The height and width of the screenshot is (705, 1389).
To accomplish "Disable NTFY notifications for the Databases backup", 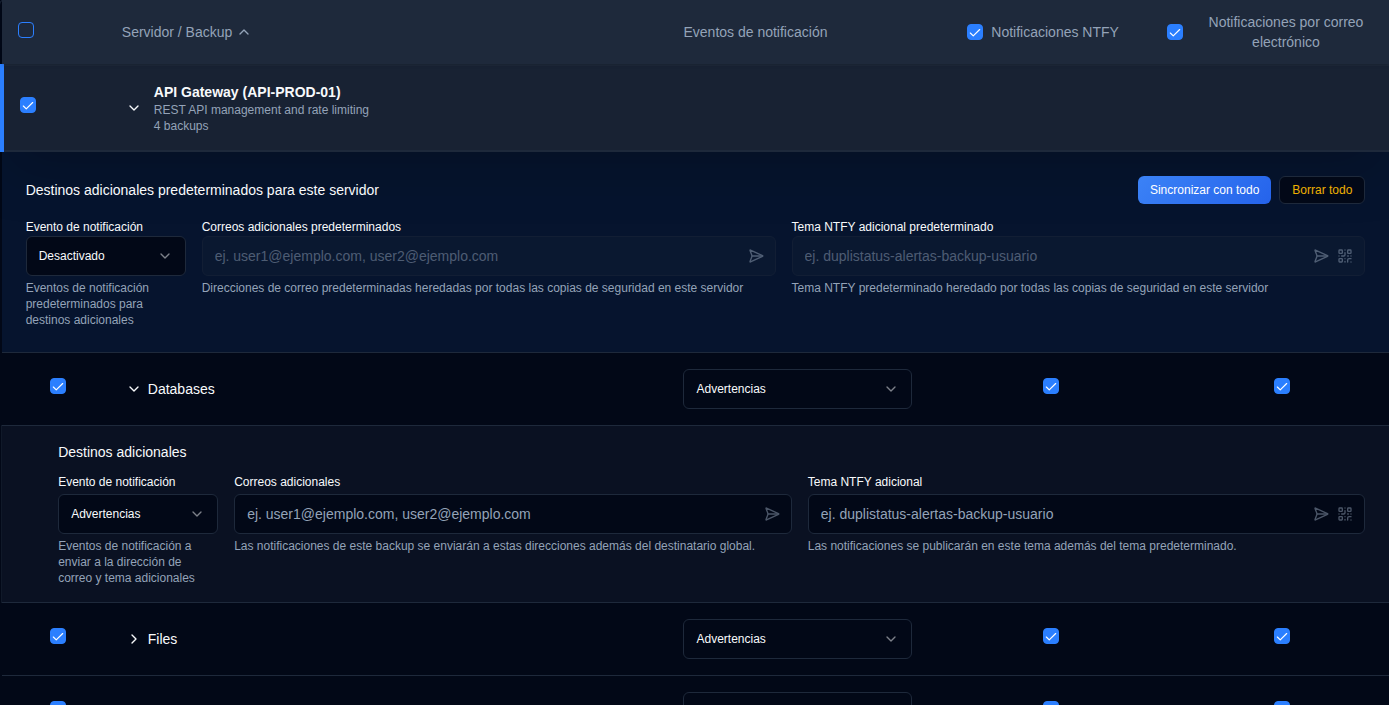I will (1051, 385).
